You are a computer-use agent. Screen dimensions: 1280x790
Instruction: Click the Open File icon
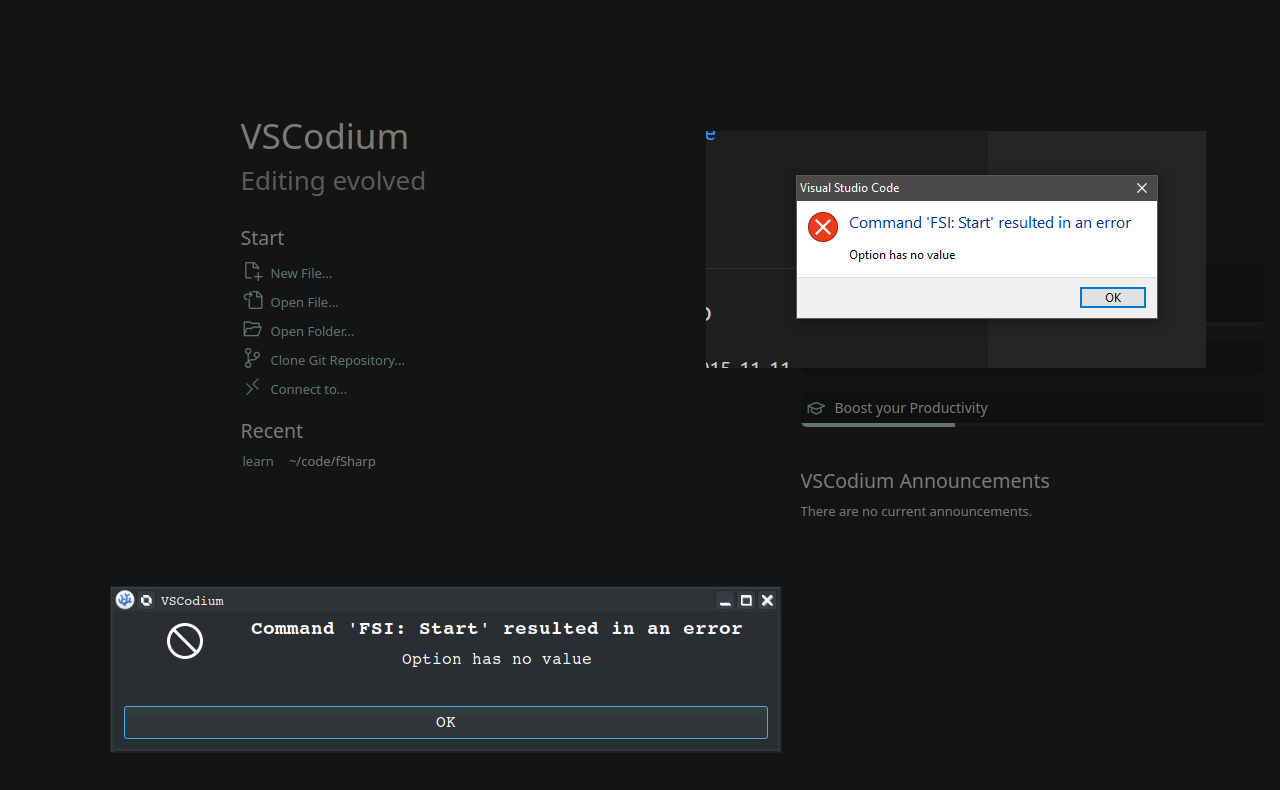252,301
